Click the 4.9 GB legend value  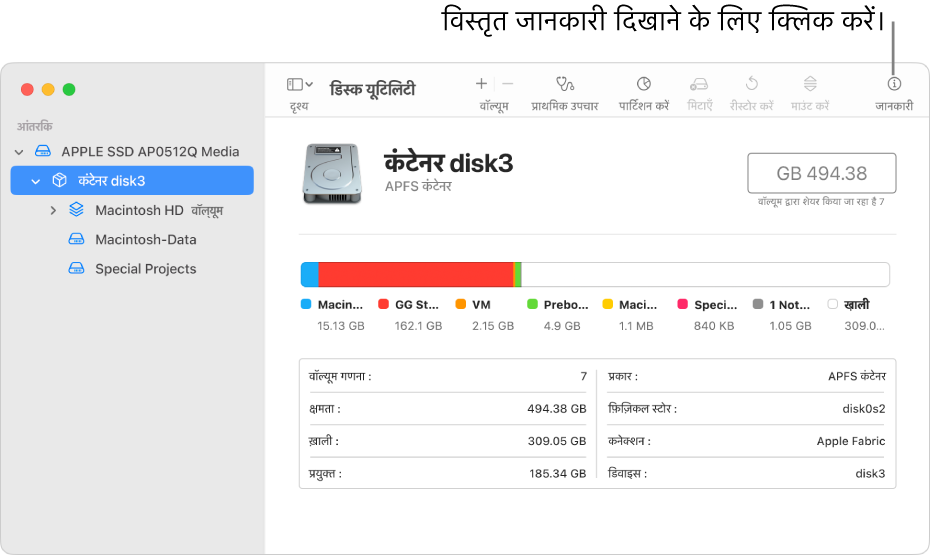[x=562, y=326]
